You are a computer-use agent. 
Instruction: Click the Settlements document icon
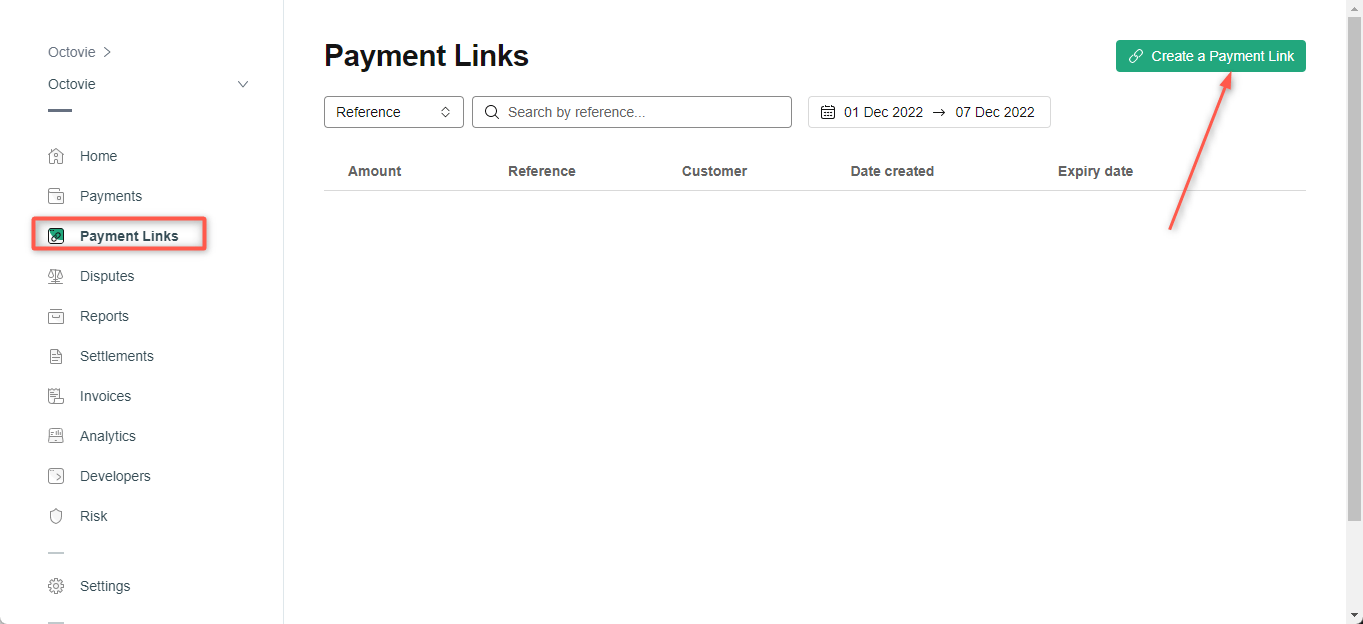(57, 356)
